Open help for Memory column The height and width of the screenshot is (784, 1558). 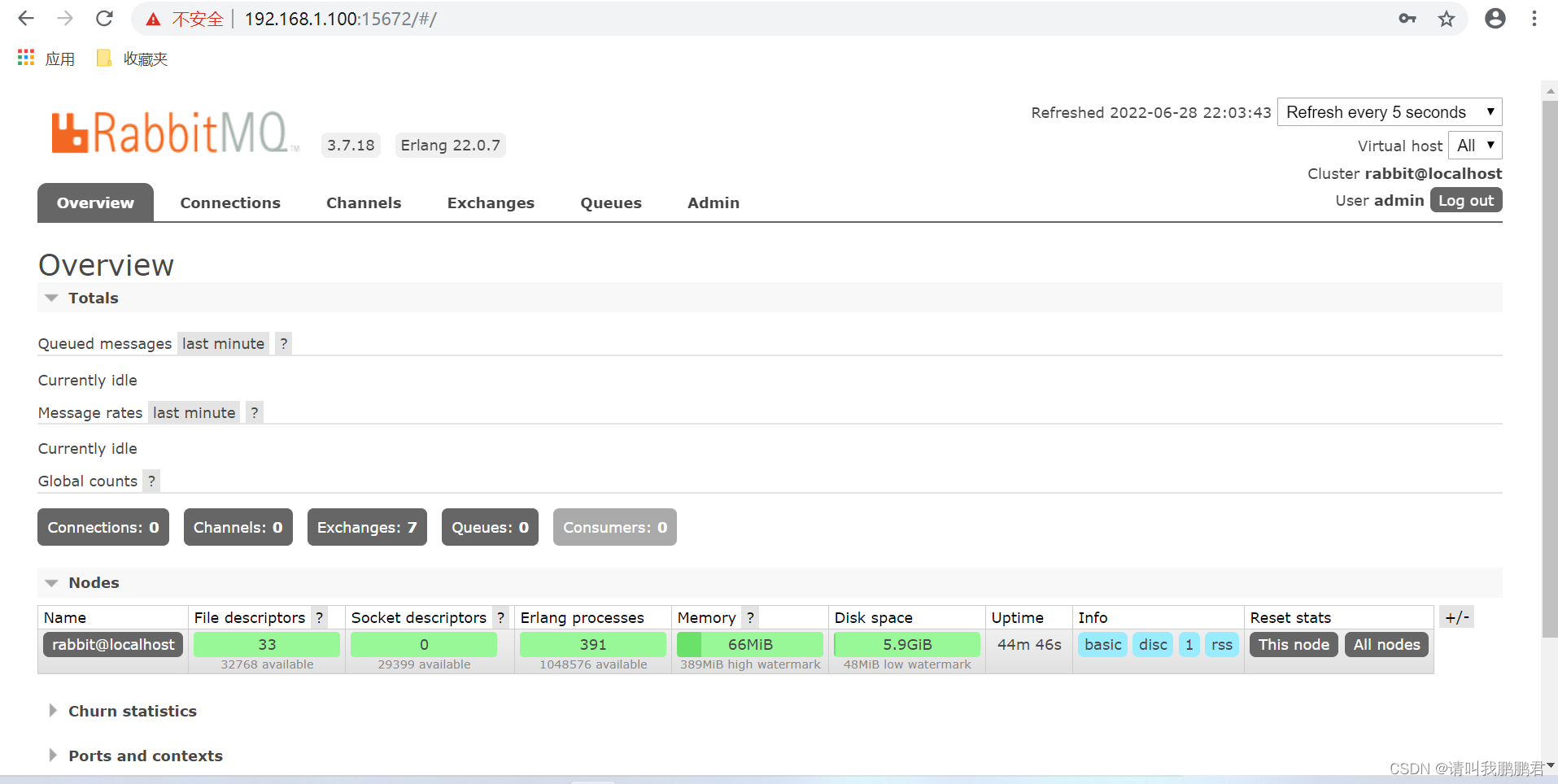pos(749,617)
